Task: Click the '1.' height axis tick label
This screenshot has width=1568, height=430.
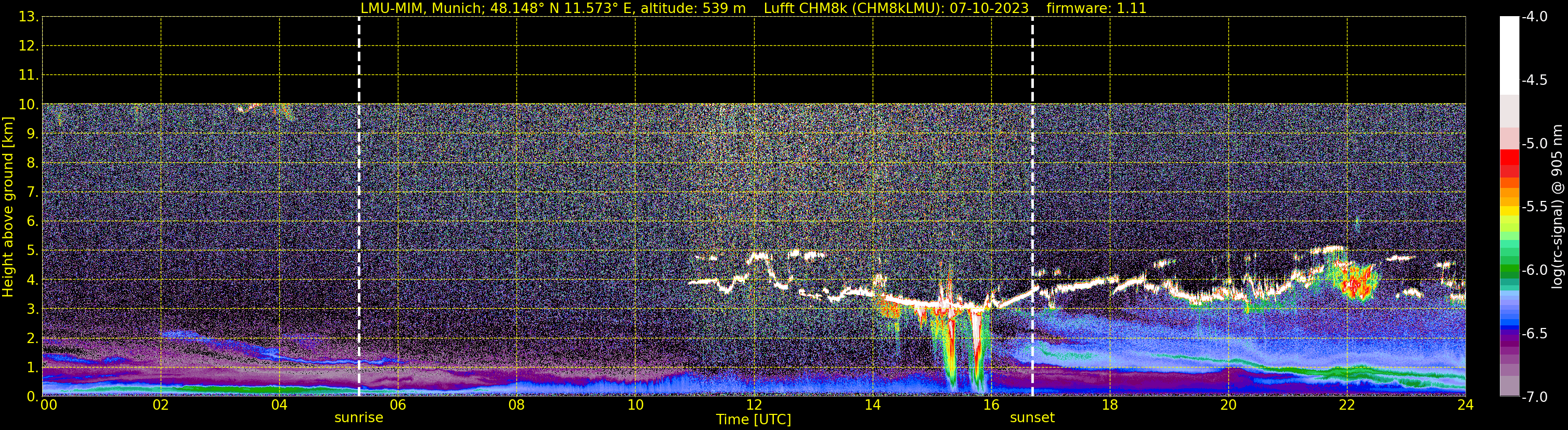Action: 32,368
